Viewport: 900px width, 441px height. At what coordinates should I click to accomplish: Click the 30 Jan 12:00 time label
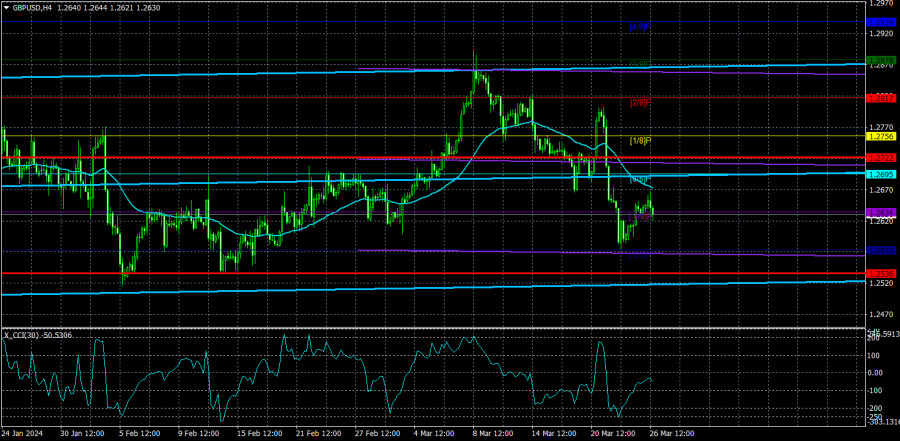[84, 432]
